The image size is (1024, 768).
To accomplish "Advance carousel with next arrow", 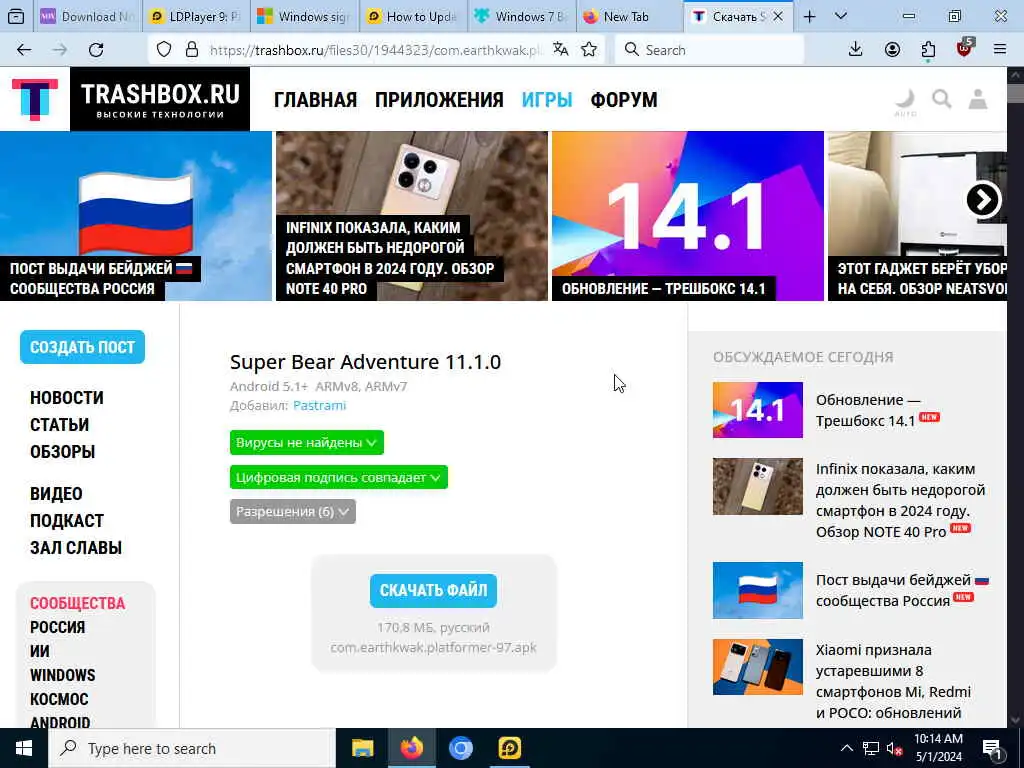I will coord(984,200).
